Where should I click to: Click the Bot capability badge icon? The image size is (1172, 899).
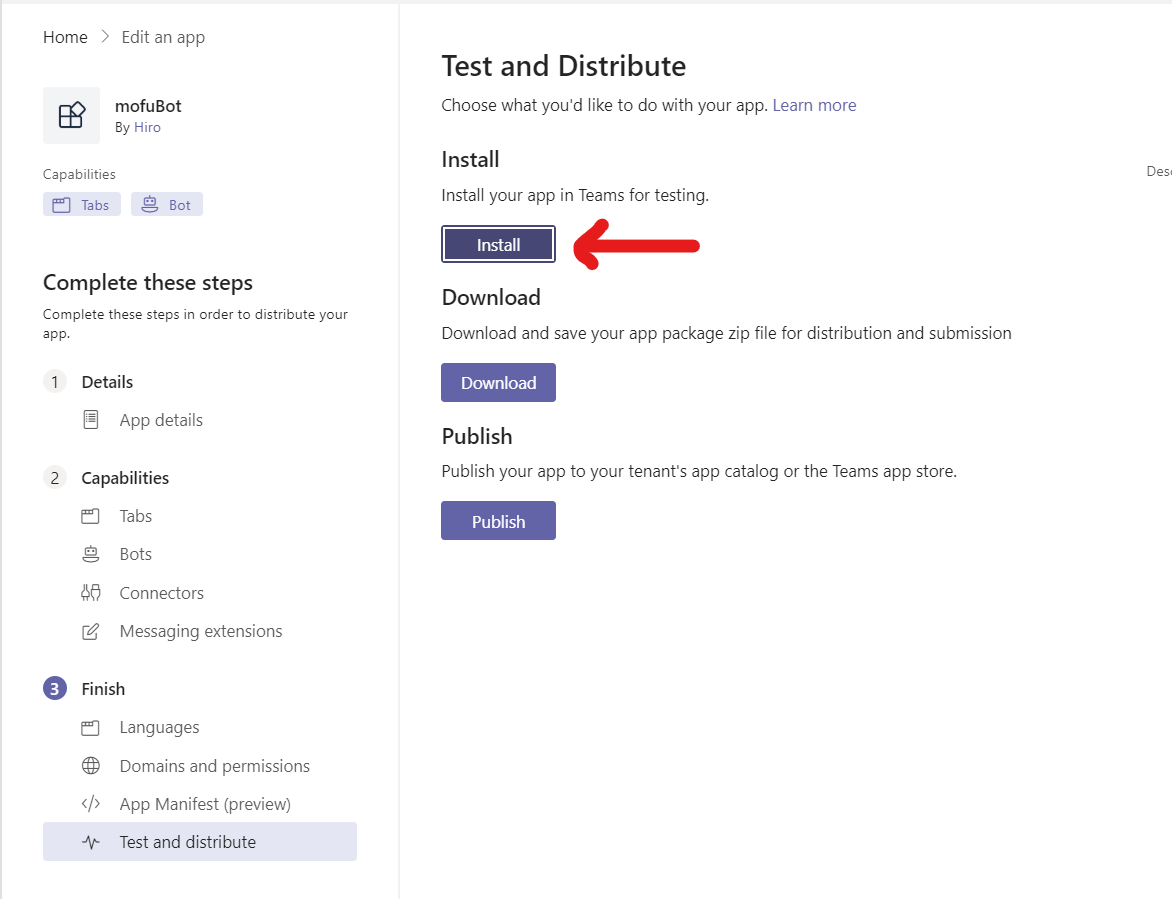point(149,204)
